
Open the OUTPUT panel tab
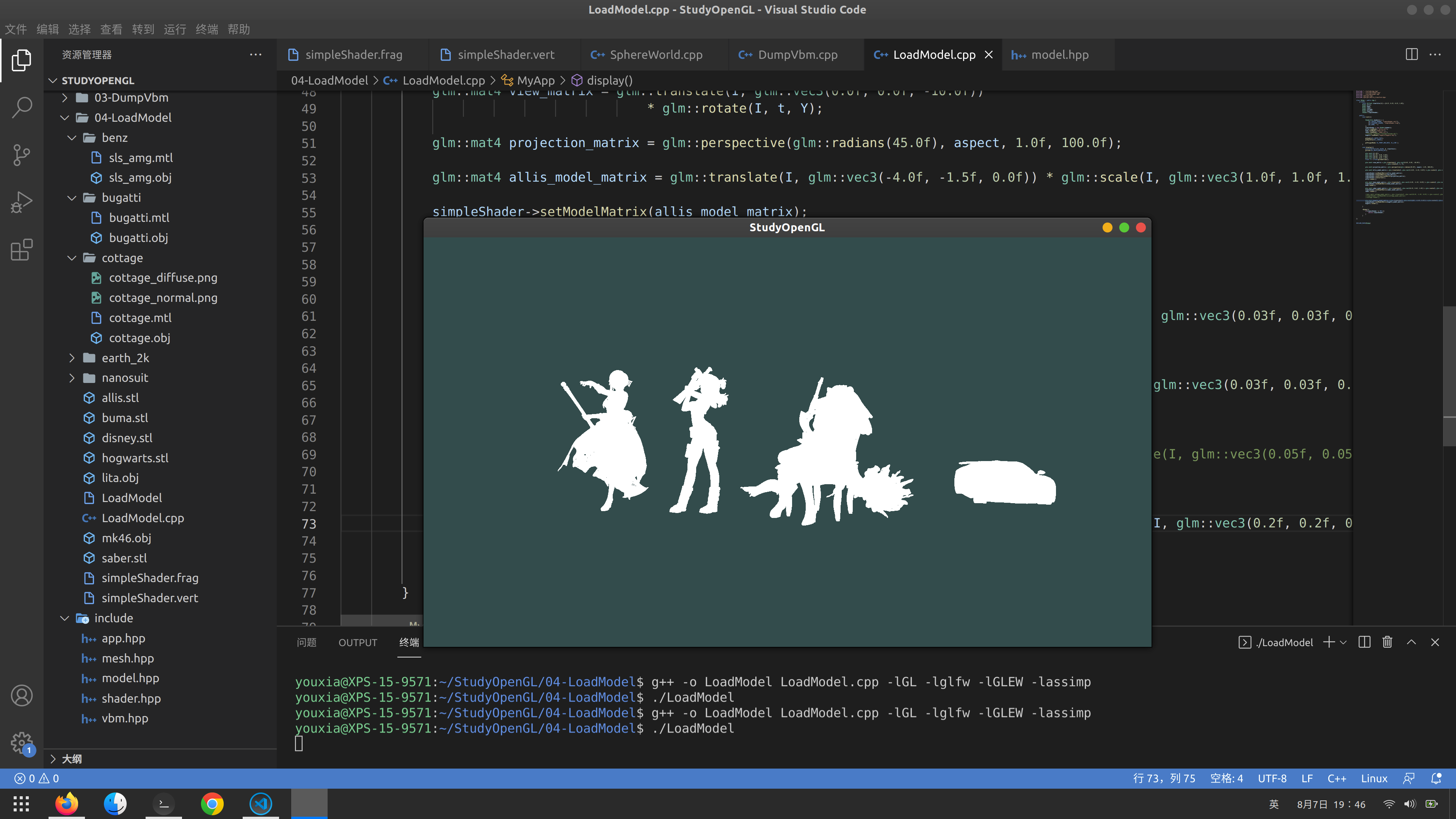tap(358, 643)
